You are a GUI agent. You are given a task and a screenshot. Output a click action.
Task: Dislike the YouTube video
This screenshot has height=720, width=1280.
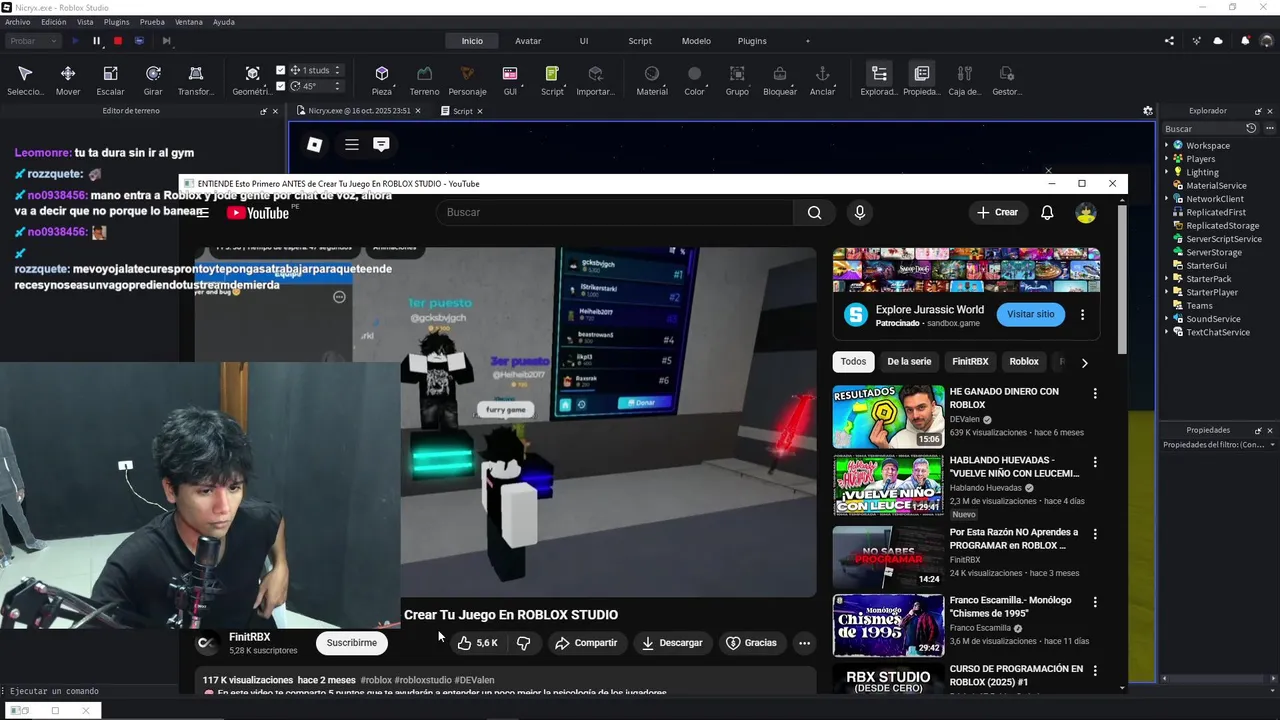523,643
